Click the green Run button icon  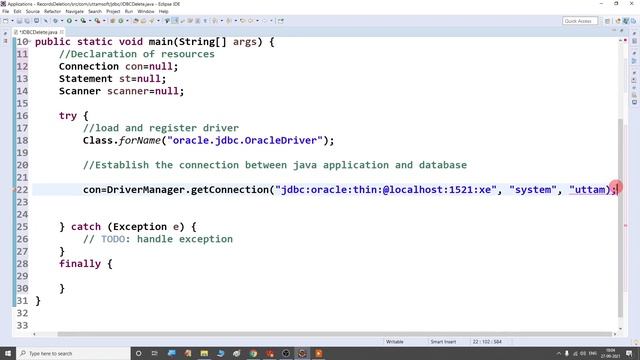tap(69, 21)
